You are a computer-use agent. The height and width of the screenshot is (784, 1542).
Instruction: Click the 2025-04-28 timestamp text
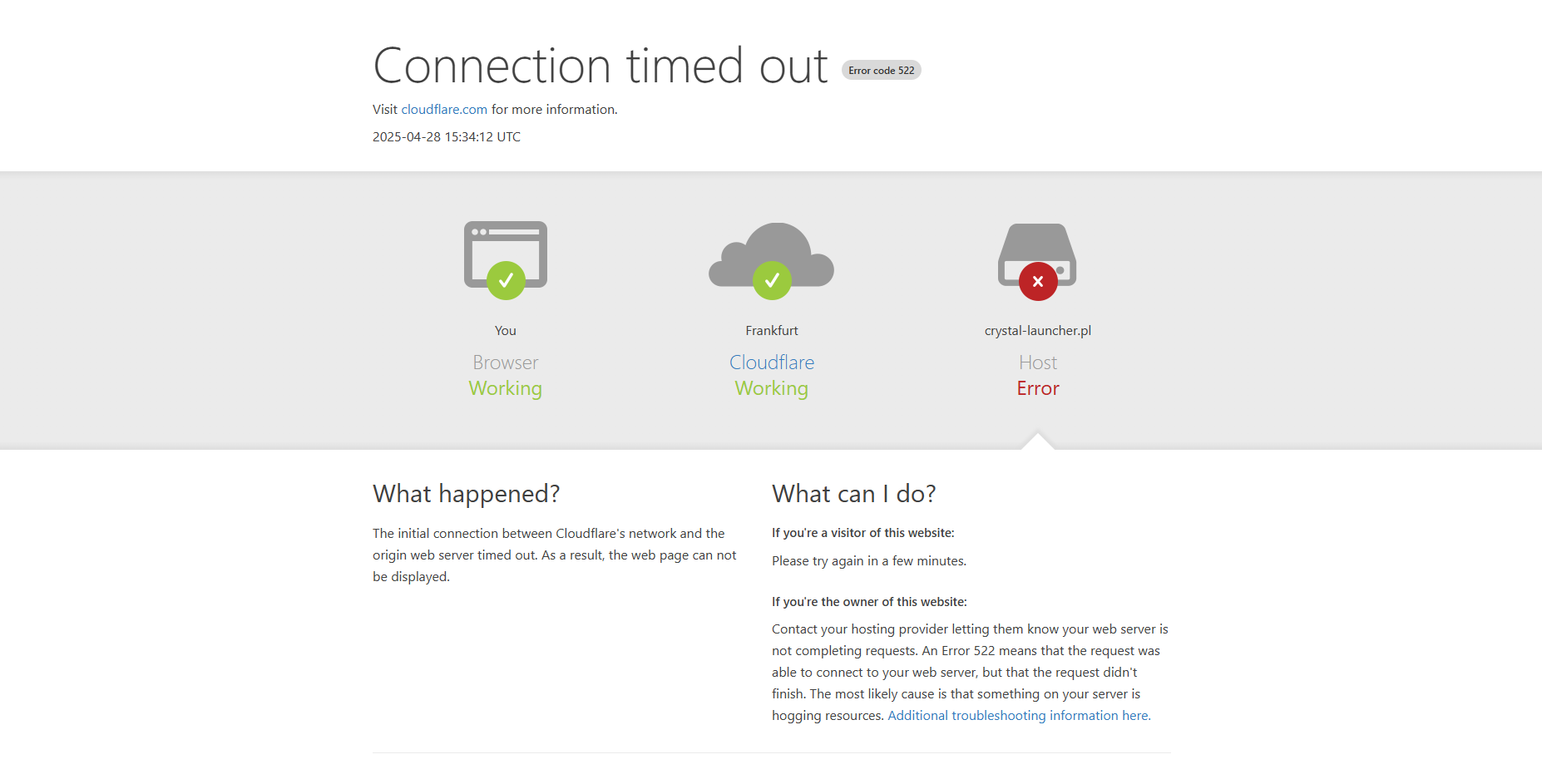coord(447,137)
